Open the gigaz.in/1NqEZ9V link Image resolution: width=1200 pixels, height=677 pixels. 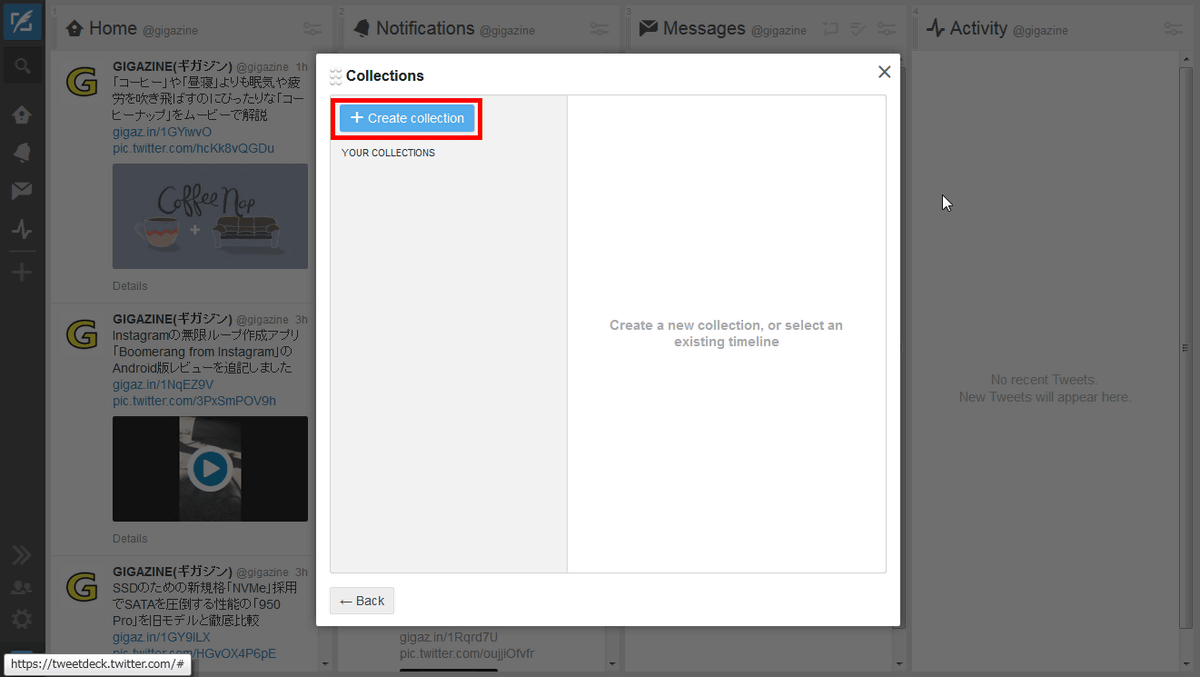point(163,384)
